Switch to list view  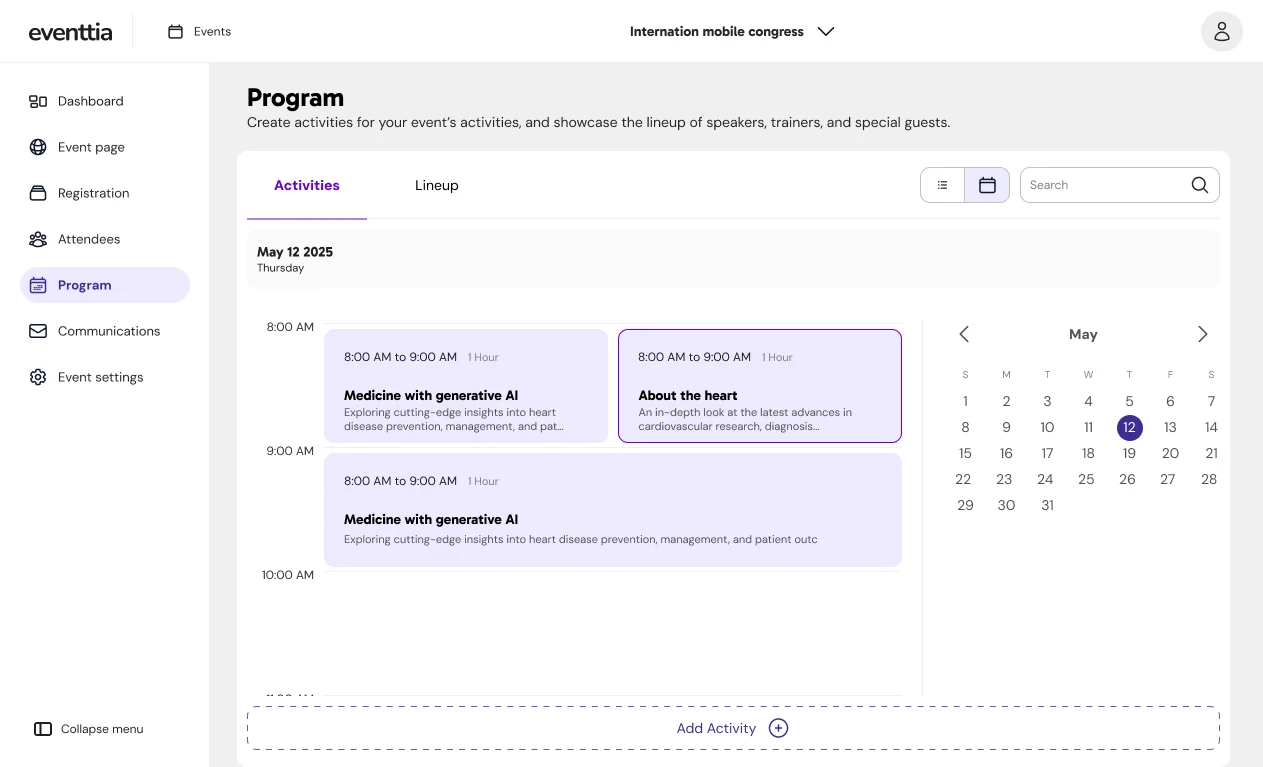[942, 185]
